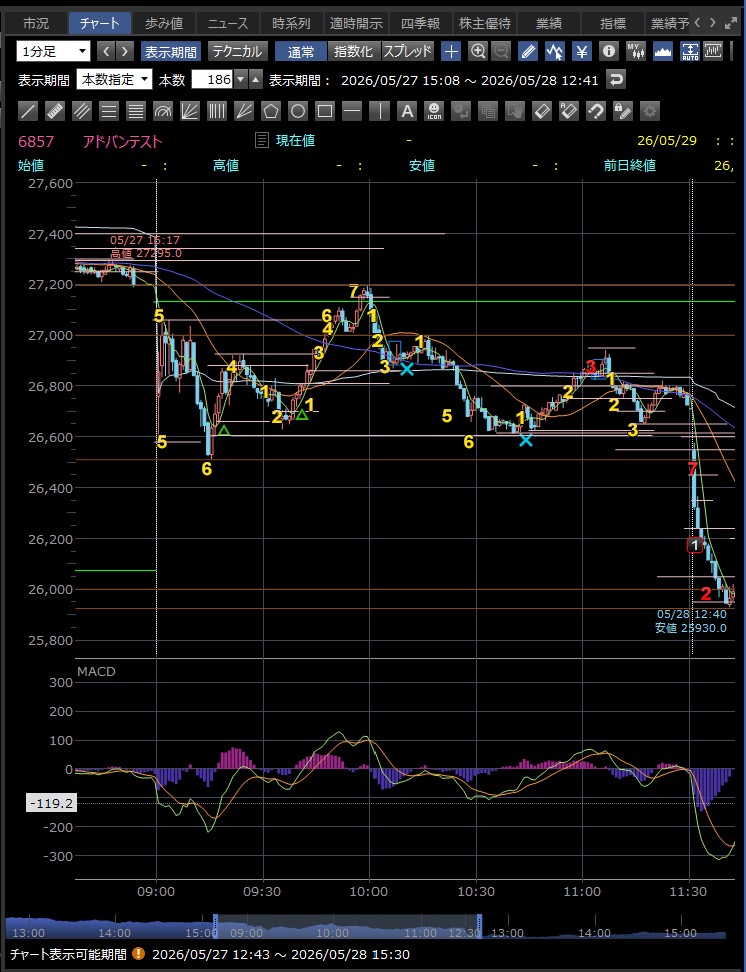Toggle the 通常 normal display mode
The height and width of the screenshot is (972, 746).
(x=301, y=51)
